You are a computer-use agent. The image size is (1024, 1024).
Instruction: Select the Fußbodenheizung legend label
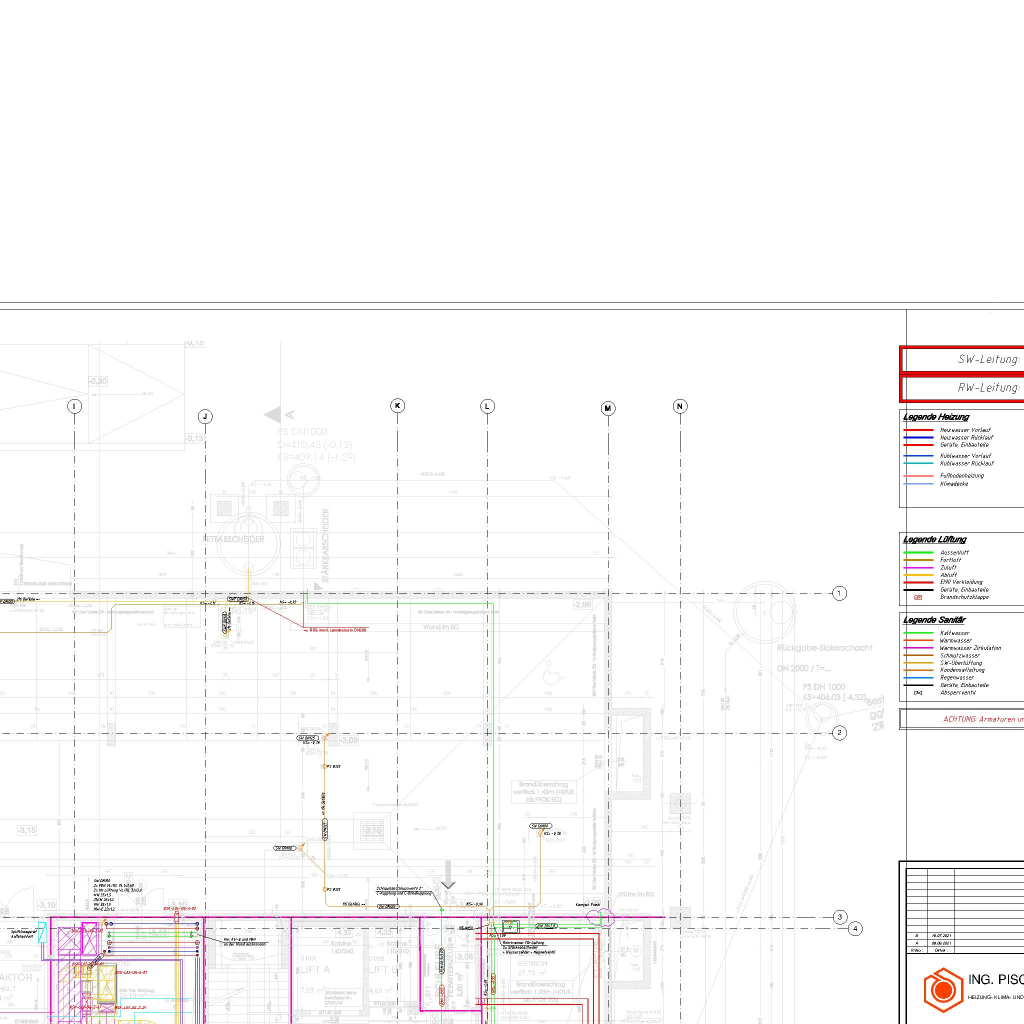click(961, 475)
